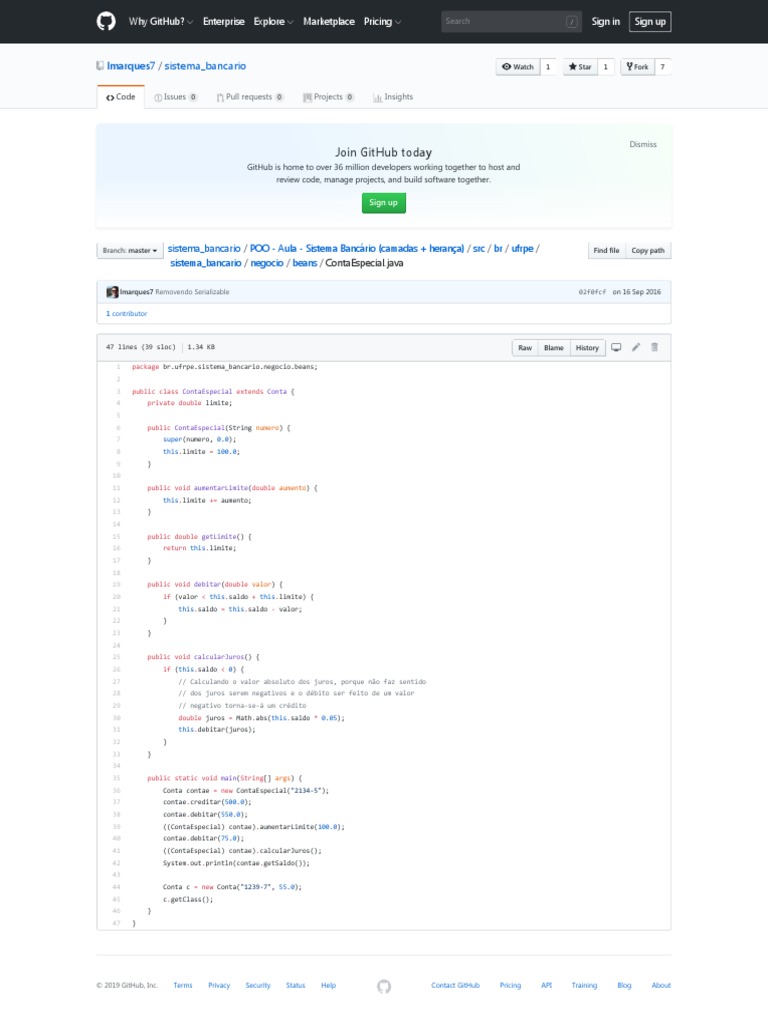Expand the Why GitHub? menu
The width and height of the screenshot is (768, 1024).
tap(161, 22)
